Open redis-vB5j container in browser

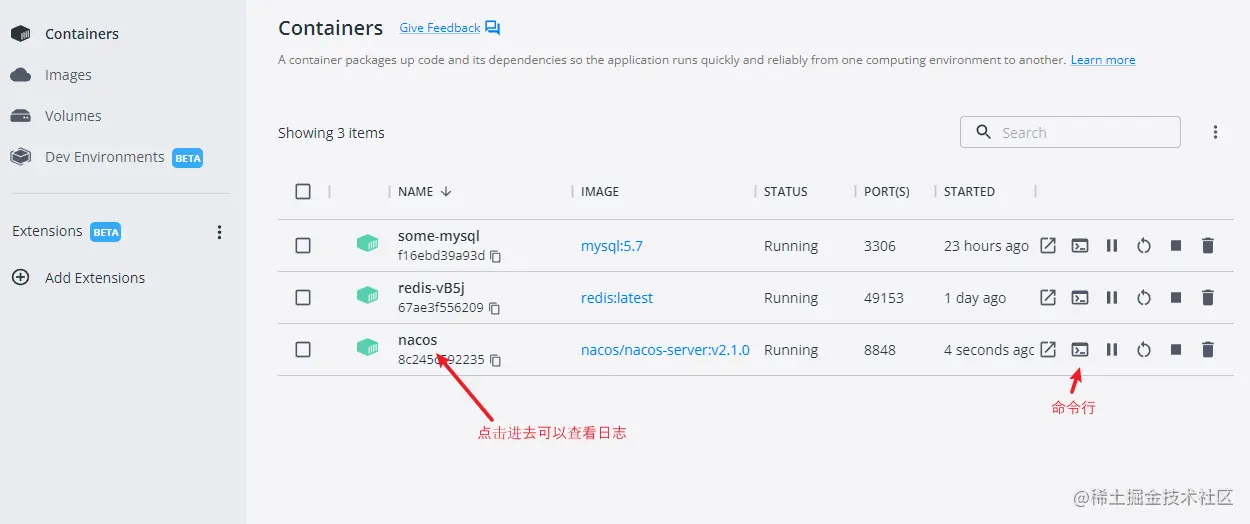(x=1047, y=298)
